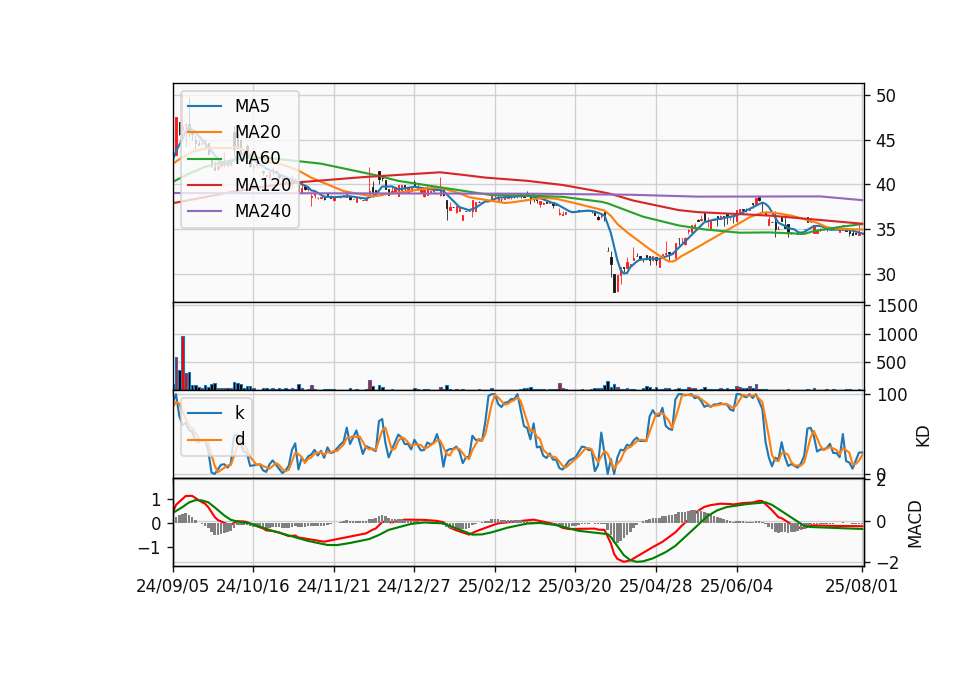This screenshot has height=690, width=960.
Task: Click the tallest red volume bar
Action: click(x=183, y=363)
